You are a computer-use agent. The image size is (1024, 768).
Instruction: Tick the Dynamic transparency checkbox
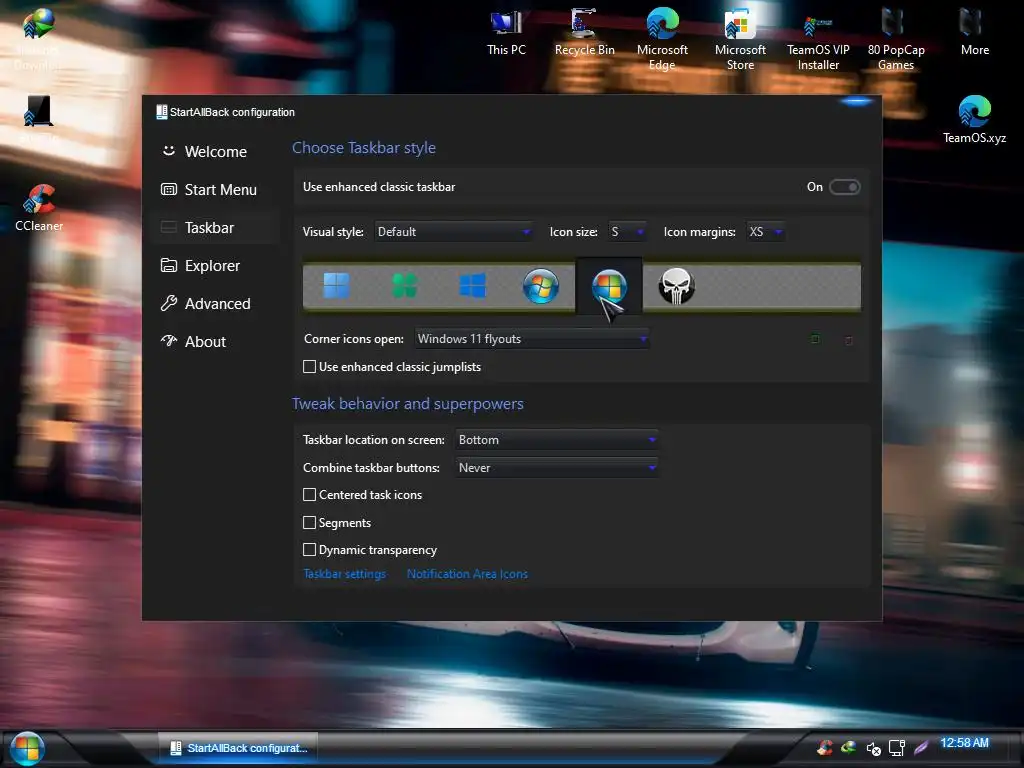tap(310, 549)
